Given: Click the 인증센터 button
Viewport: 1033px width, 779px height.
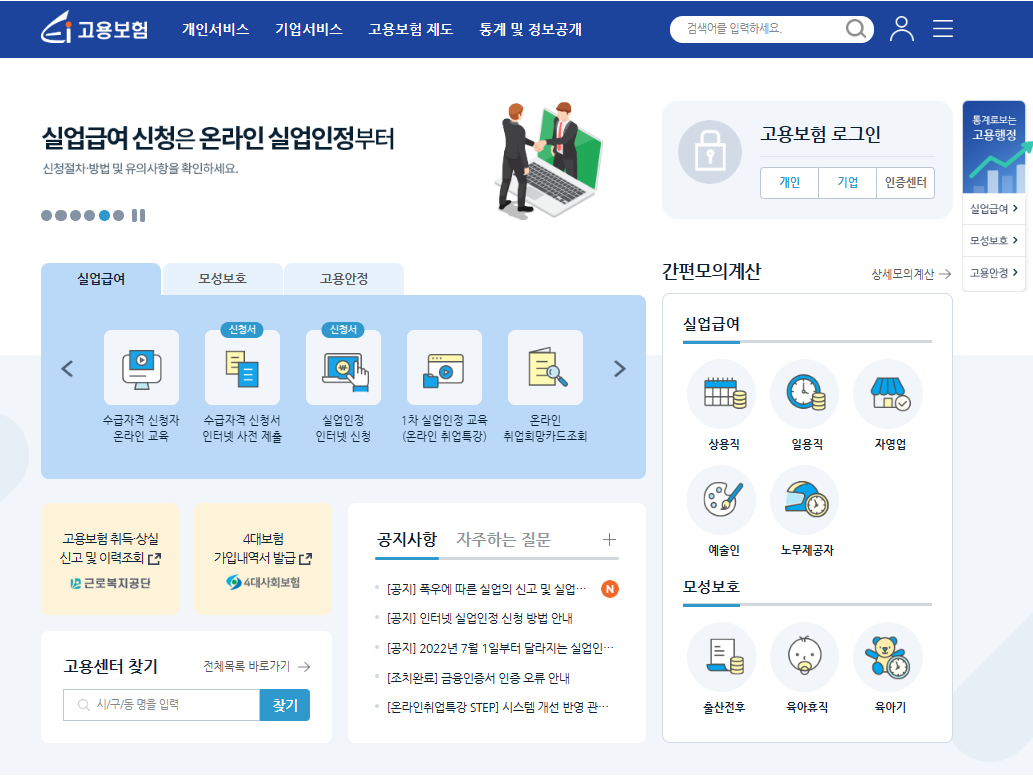Looking at the screenshot, I should pyautogui.click(x=905, y=183).
